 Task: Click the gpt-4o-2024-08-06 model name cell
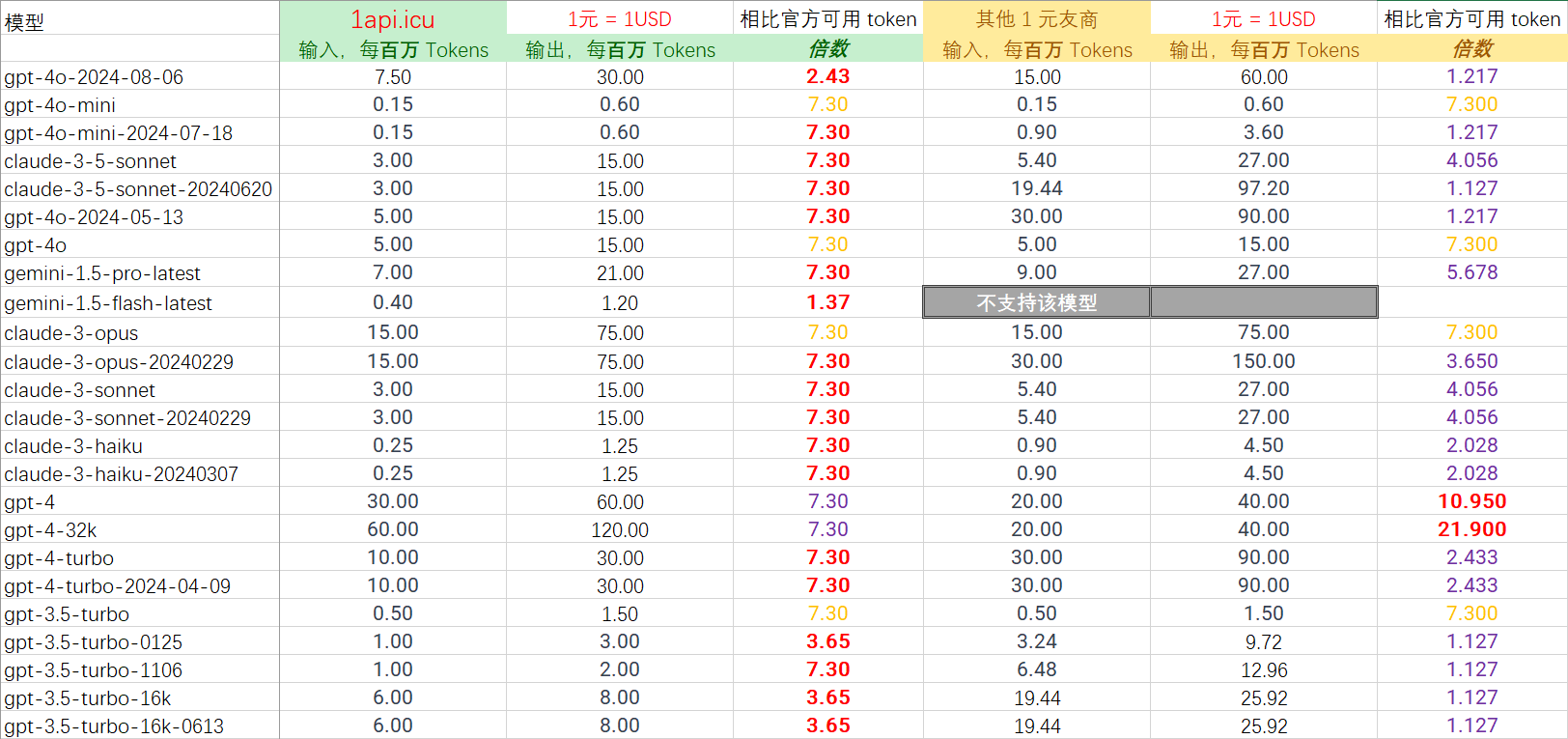pyautogui.click(x=140, y=76)
